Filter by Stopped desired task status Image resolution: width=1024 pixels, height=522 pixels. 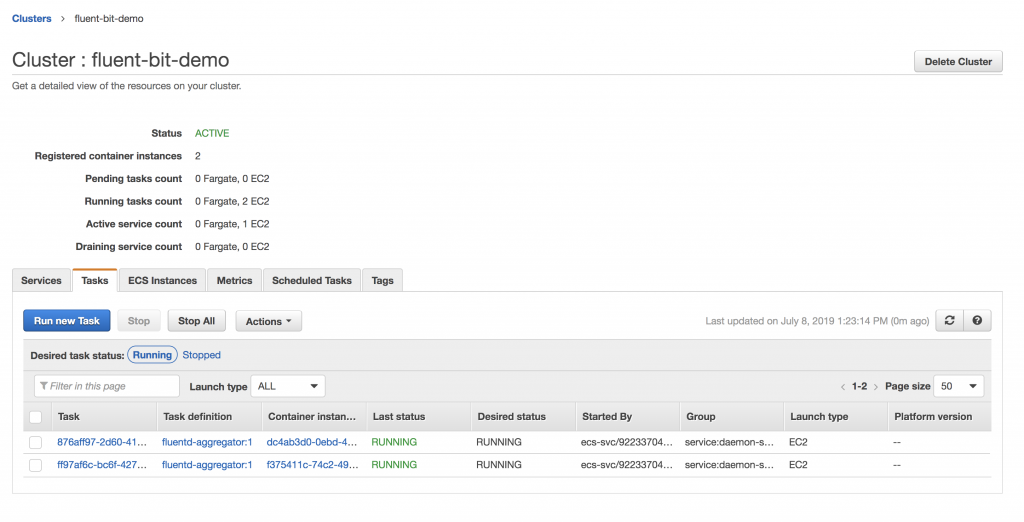(x=201, y=355)
